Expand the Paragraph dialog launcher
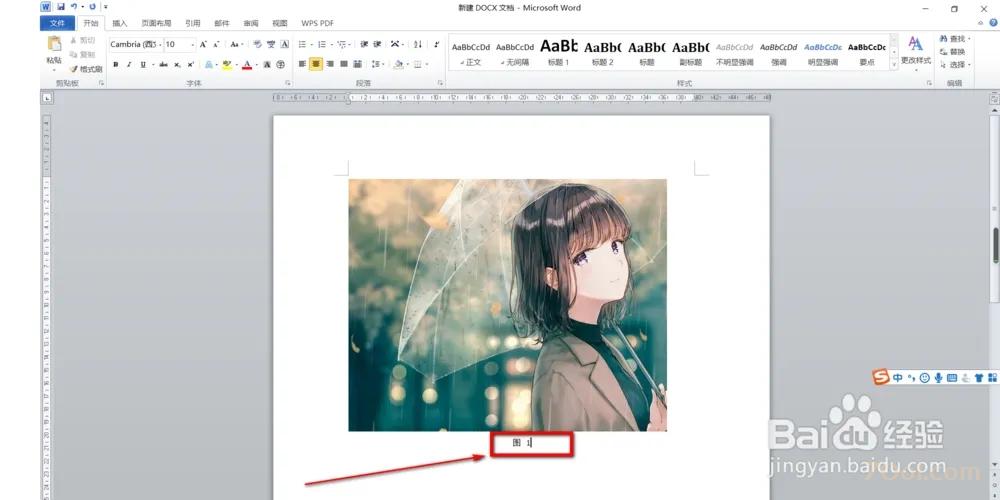This screenshot has width=1000, height=500. 440,83
